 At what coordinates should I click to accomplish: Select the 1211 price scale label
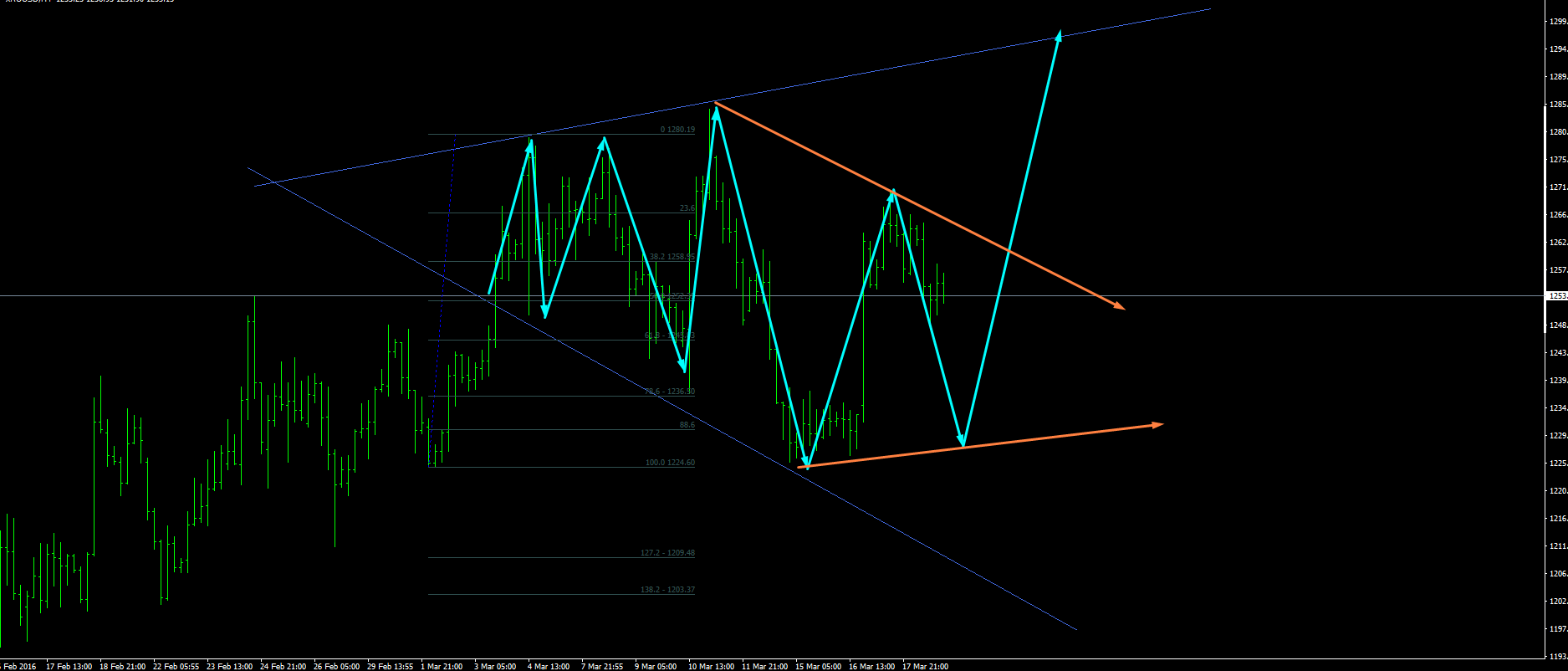(x=1558, y=546)
